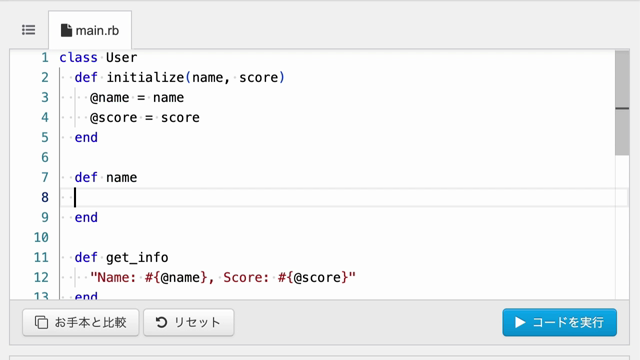
Task: Click line number 7 in gutter
Action: click(45, 178)
